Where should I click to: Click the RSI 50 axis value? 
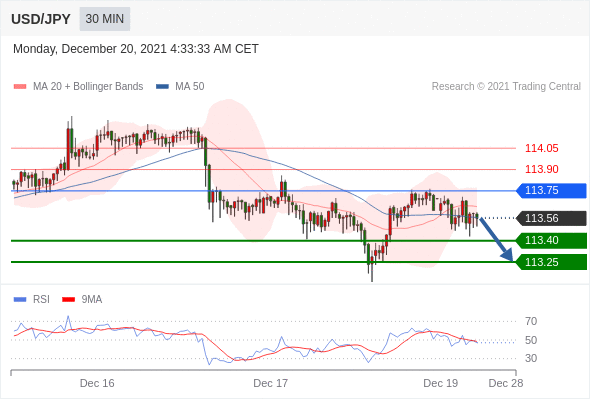point(531,340)
